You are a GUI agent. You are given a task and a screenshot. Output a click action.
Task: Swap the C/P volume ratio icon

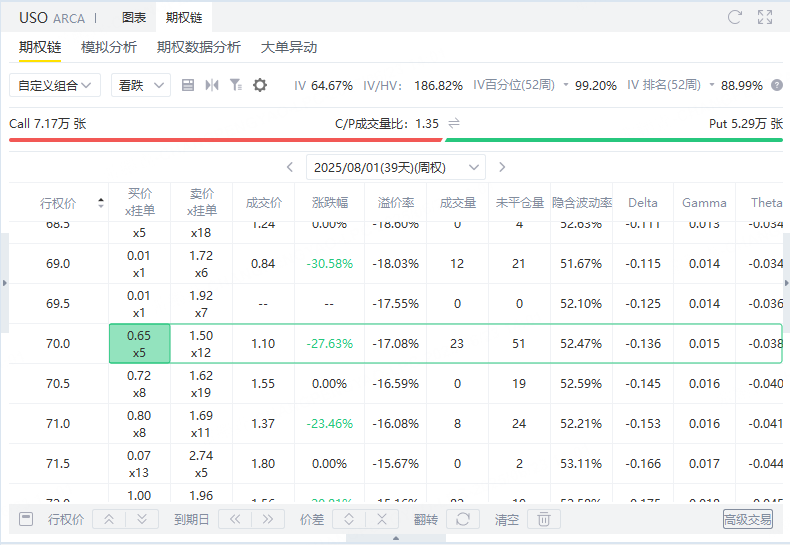(x=454, y=123)
